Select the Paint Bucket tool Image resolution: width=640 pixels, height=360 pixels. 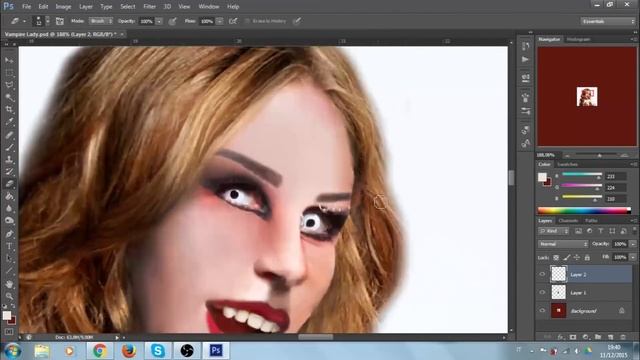(9, 196)
